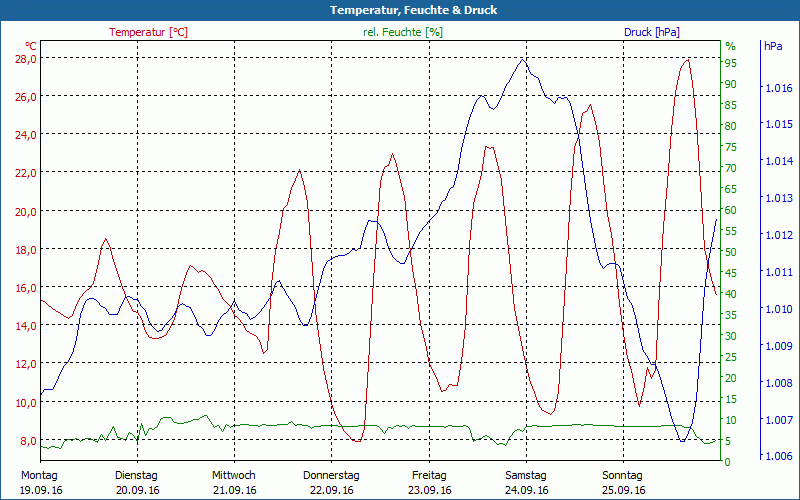Image resolution: width=800 pixels, height=500 pixels.
Task: Click the blue 'hPa' axis unit label
Action: tap(773, 46)
